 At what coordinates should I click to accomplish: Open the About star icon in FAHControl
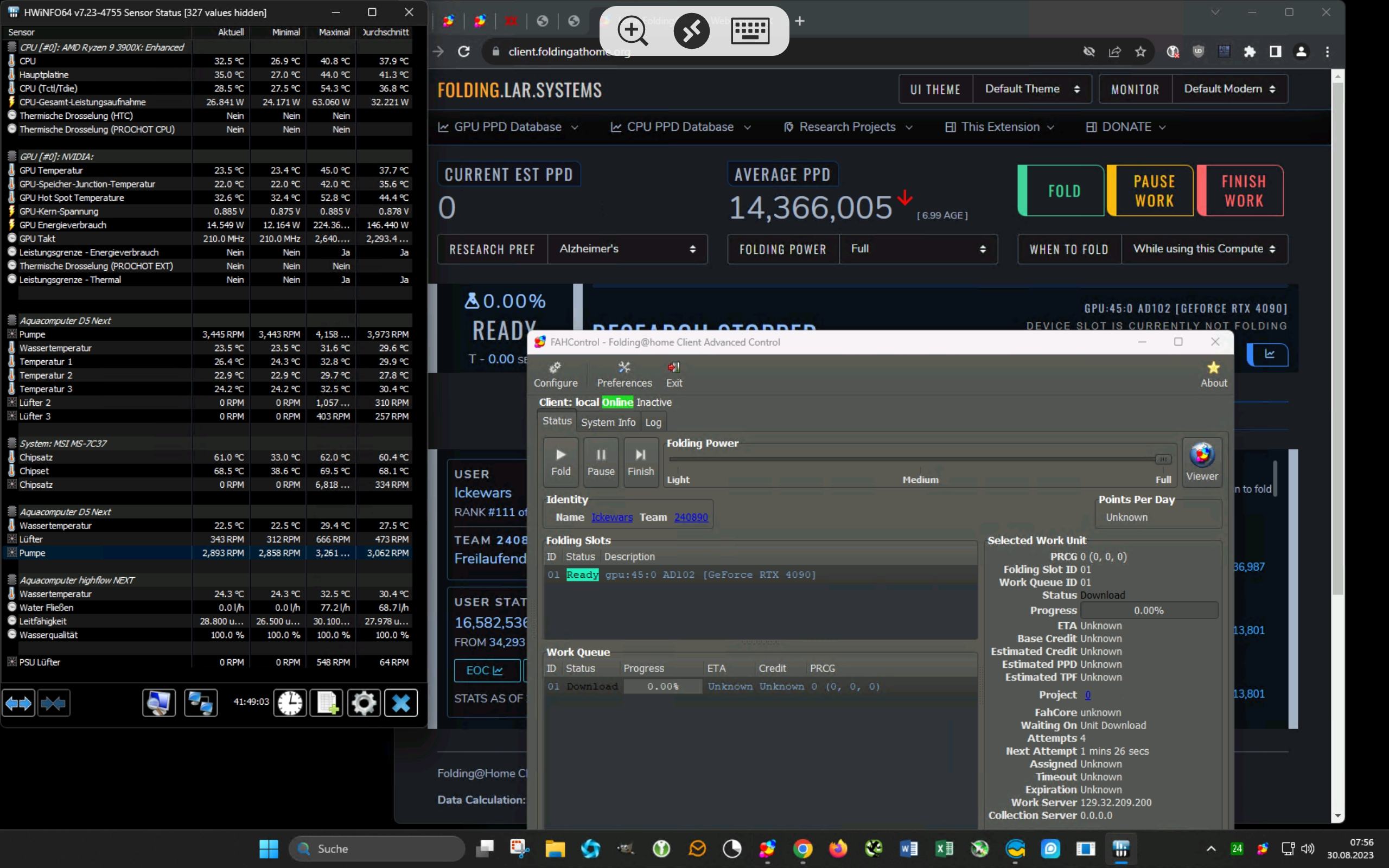point(1213,374)
